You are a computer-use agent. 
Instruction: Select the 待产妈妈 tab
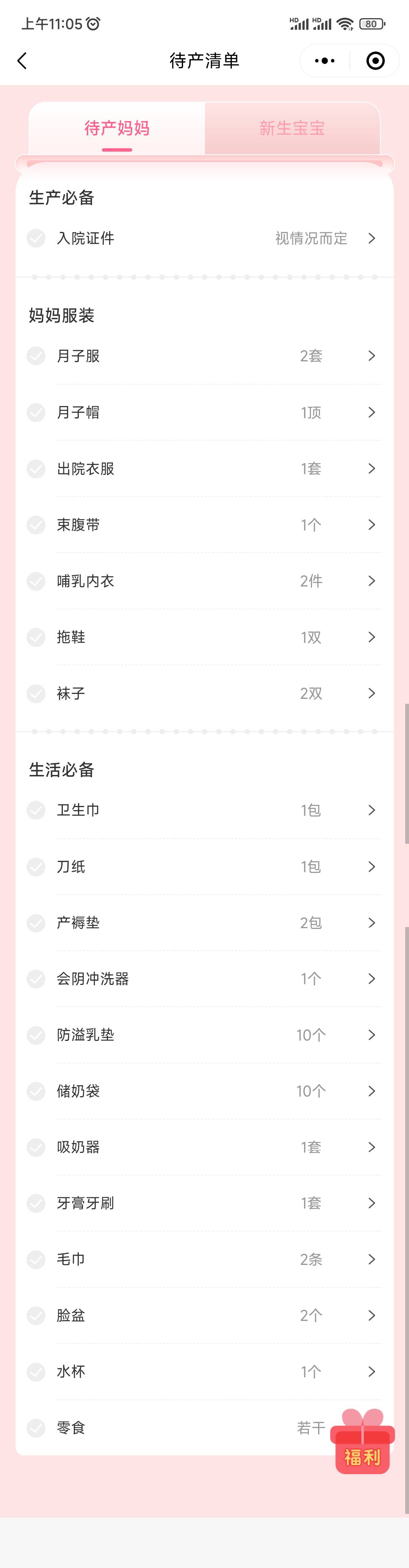tap(116, 128)
